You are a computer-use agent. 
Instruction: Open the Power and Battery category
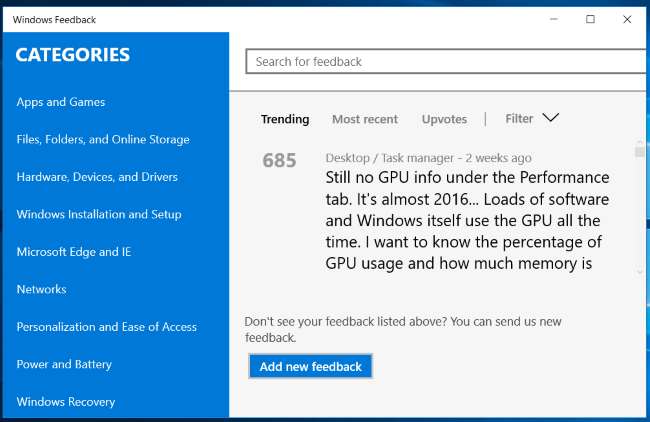coord(64,364)
